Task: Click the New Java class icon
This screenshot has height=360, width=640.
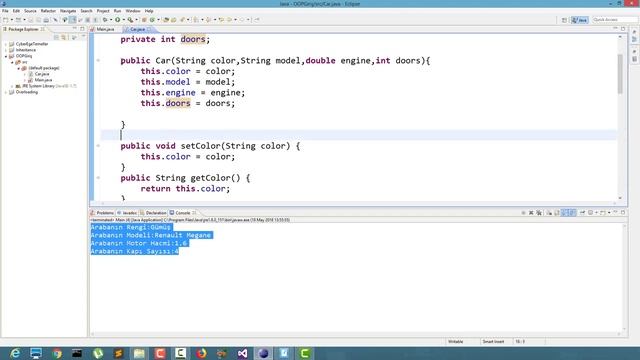Action: [152, 20]
